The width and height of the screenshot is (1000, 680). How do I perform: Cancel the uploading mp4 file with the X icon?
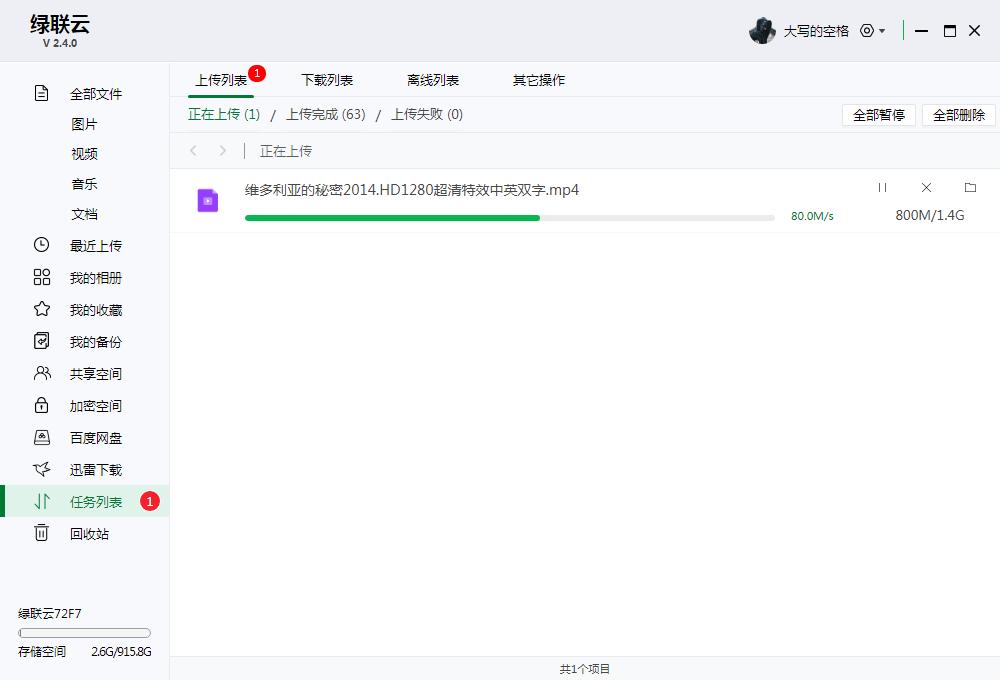coord(926,187)
